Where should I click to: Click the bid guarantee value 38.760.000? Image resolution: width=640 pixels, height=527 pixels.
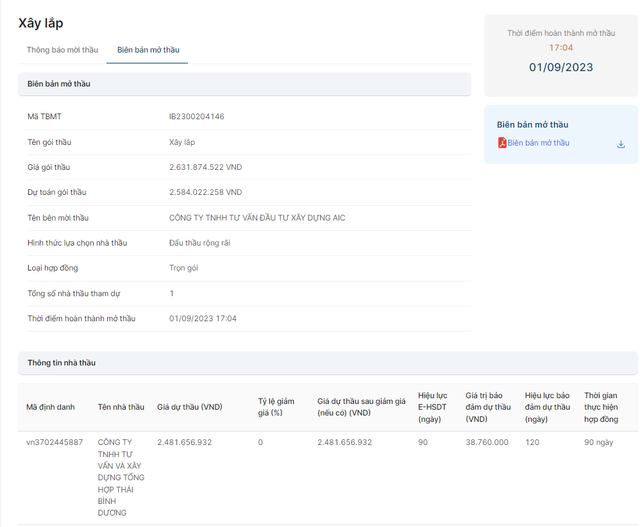[487, 442]
